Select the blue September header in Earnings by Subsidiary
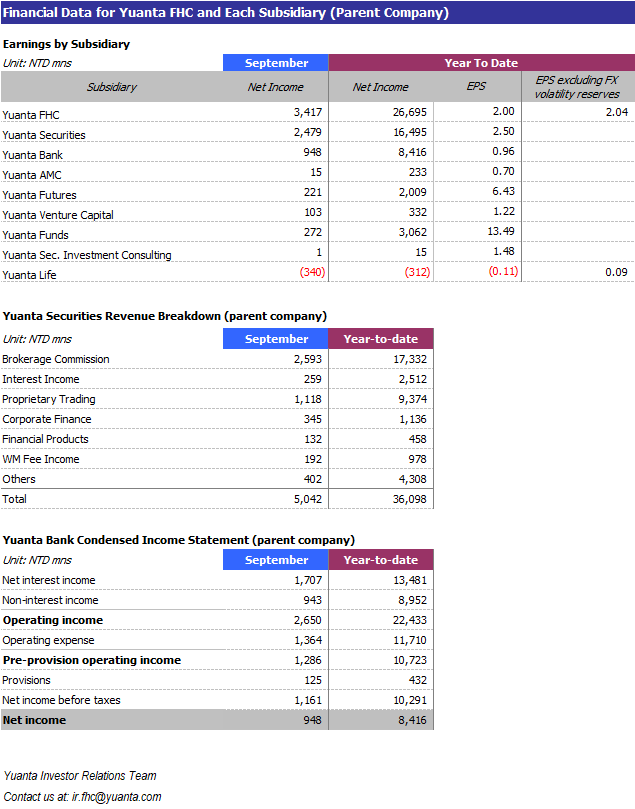Viewport: 635px width, 809px height. [x=276, y=63]
